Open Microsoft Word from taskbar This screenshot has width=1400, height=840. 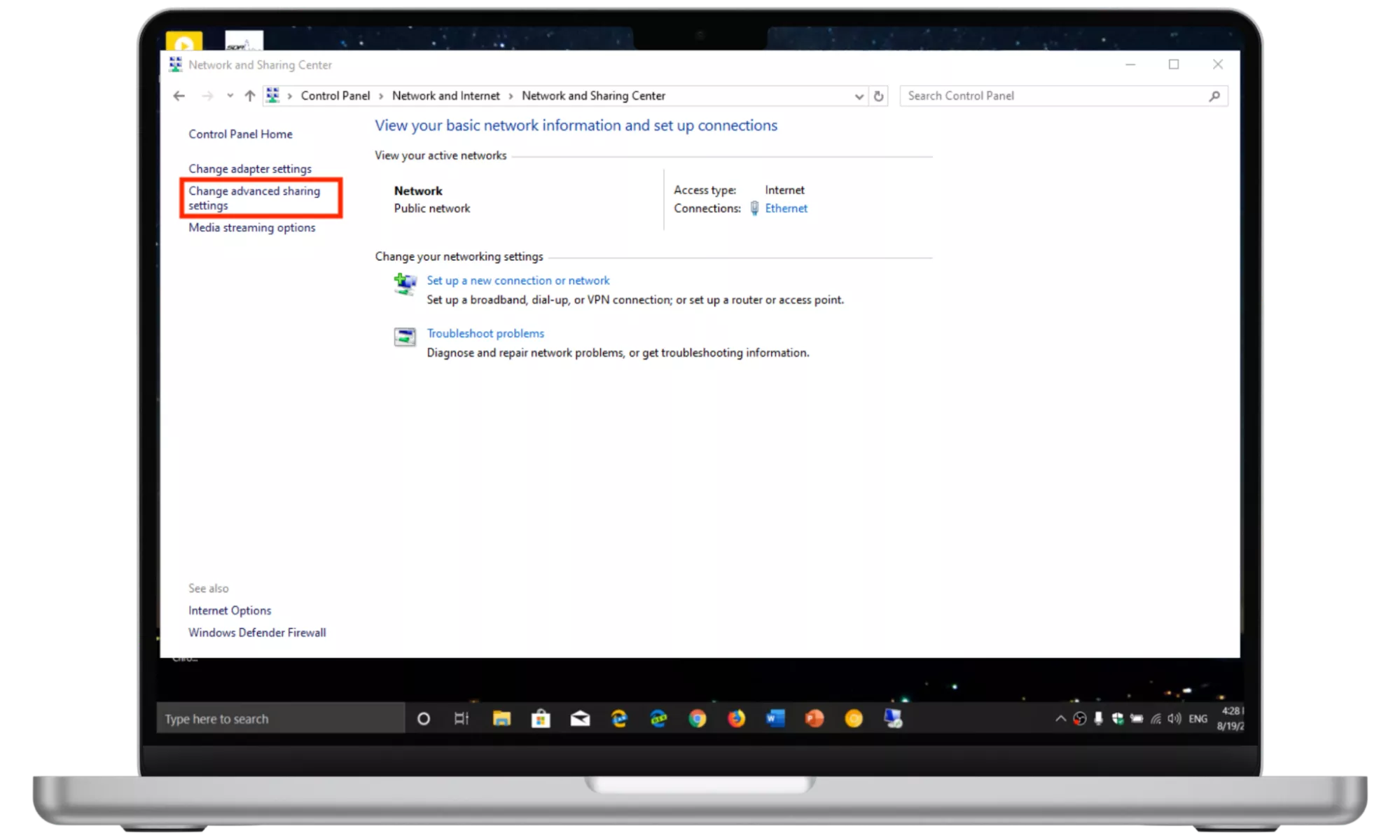click(x=775, y=719)
